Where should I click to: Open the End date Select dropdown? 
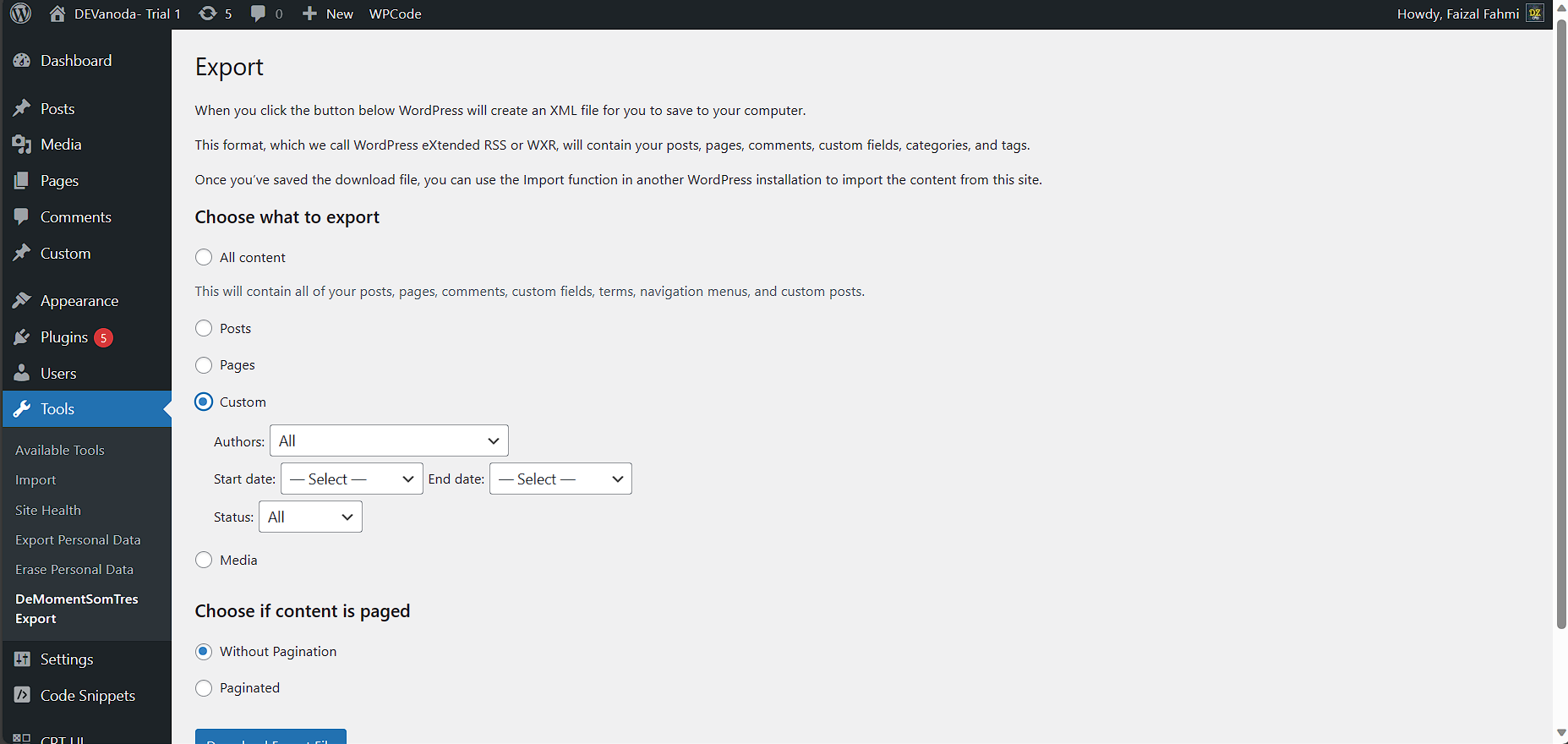[560, 479]
